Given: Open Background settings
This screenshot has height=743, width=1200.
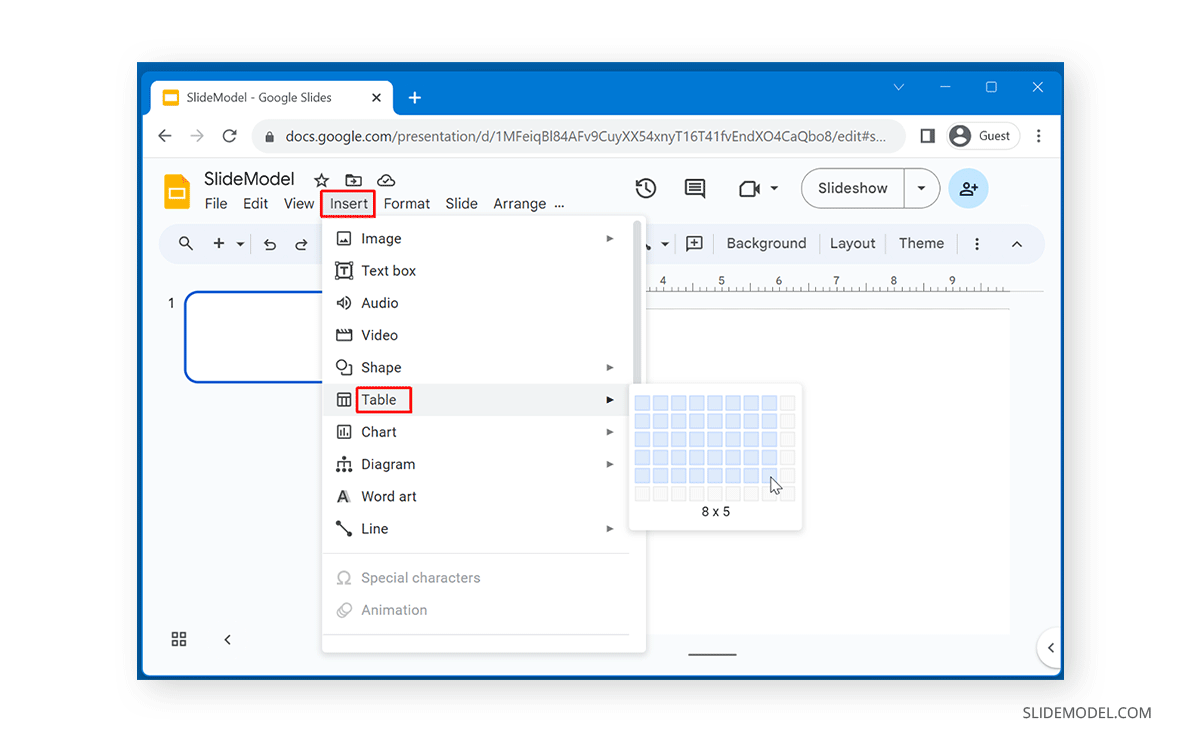Looking at the screenshot, I should click(x=766, y=243).
